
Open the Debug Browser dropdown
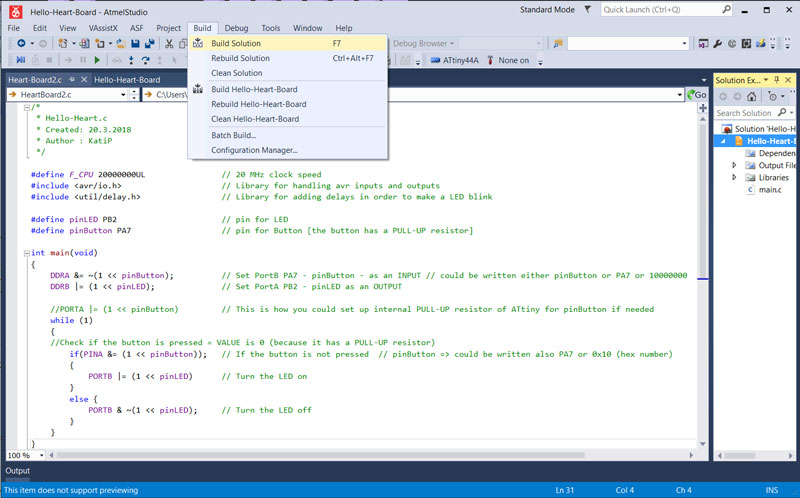point(423,43)
